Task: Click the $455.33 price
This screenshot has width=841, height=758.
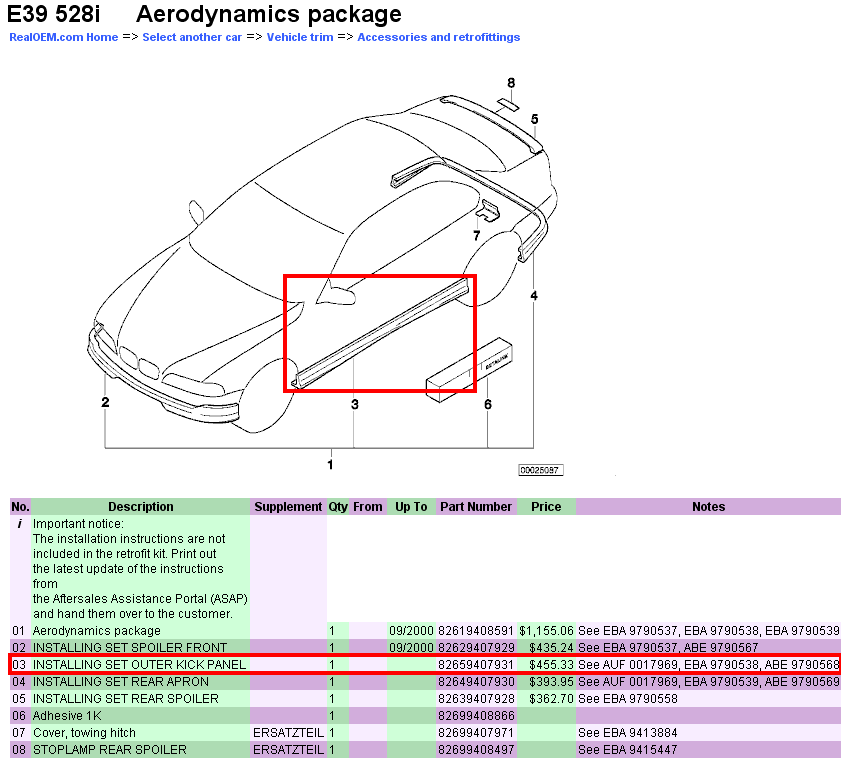Action: [551, 665]
